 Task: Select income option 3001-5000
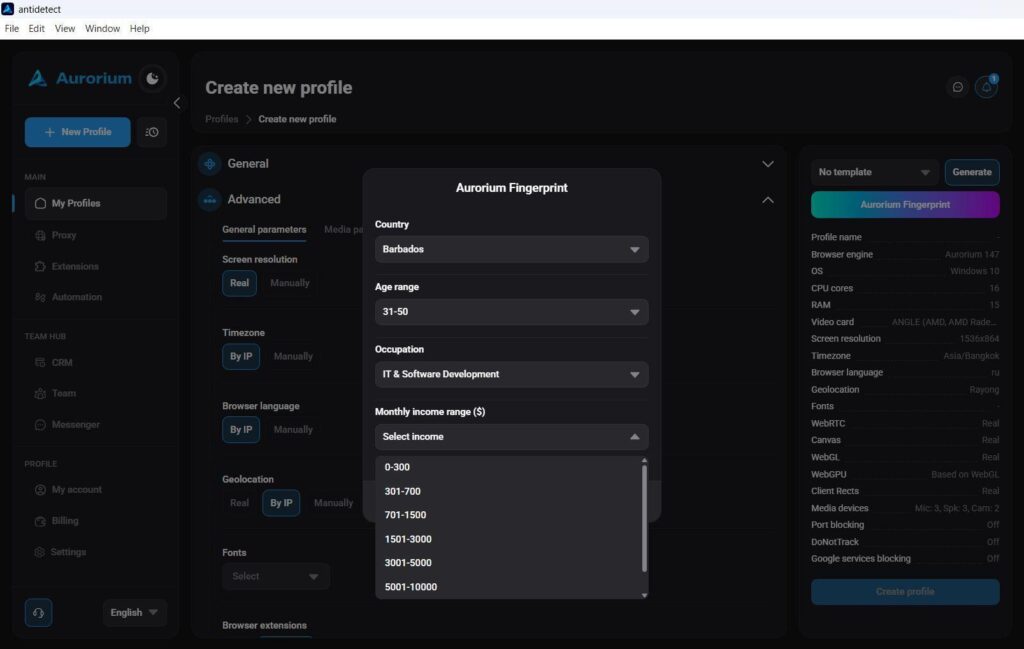(508, 563)
